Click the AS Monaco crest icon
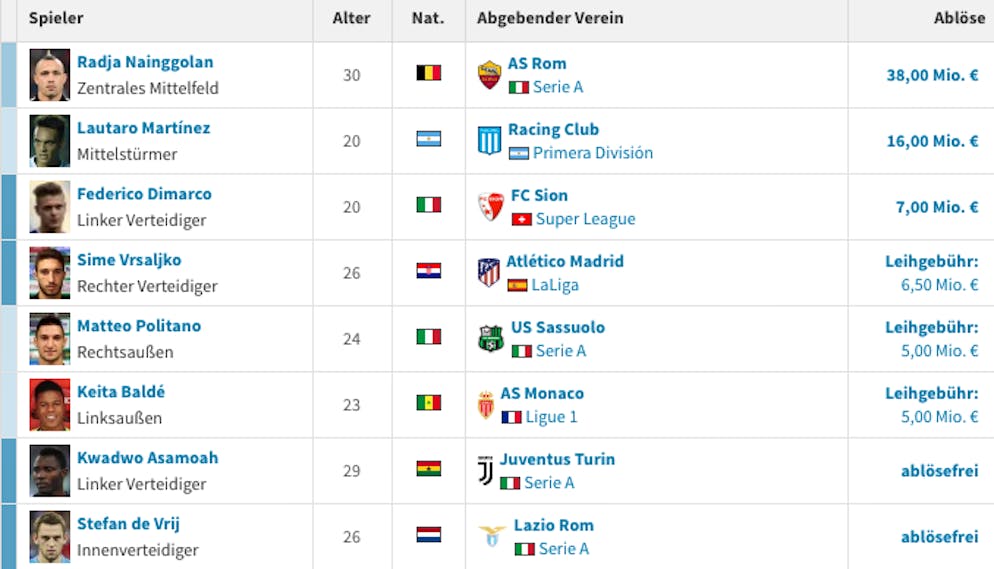This screenshot has width=994, height=569. click(x=486, y=404)
